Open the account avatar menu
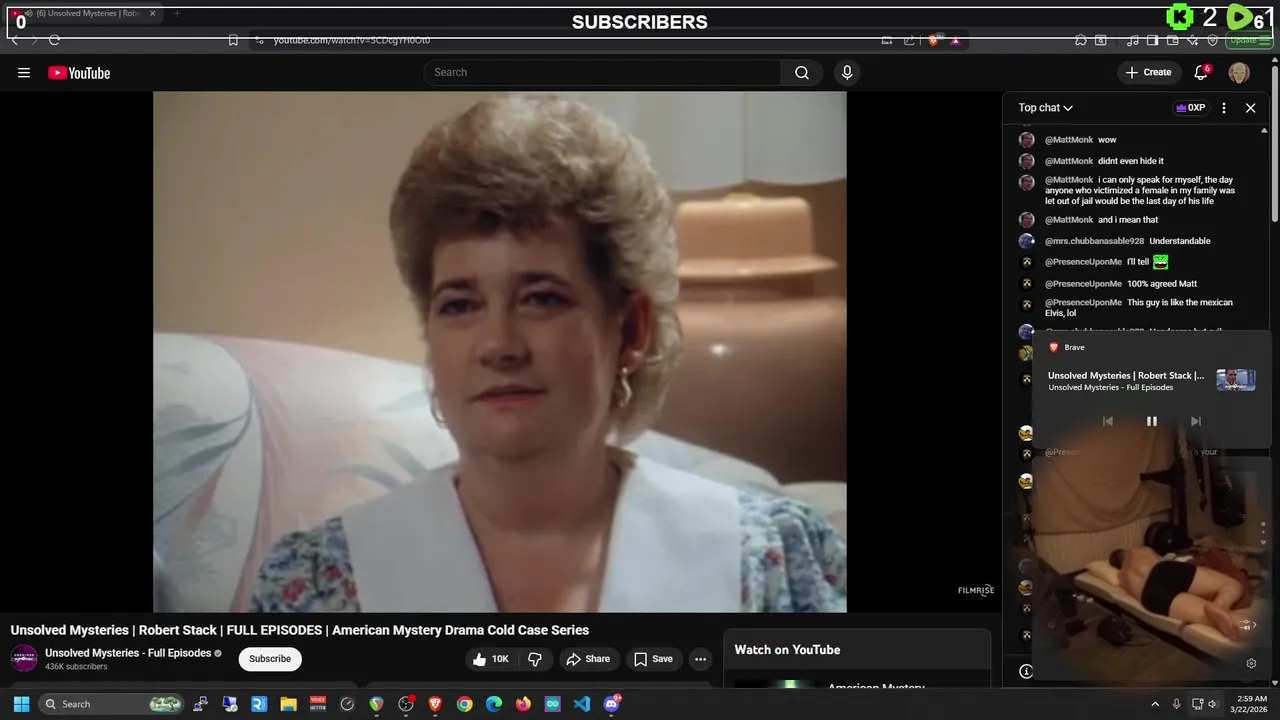Image resolution: width=1280 pixels, height=720 pixels. point(1239,73)
